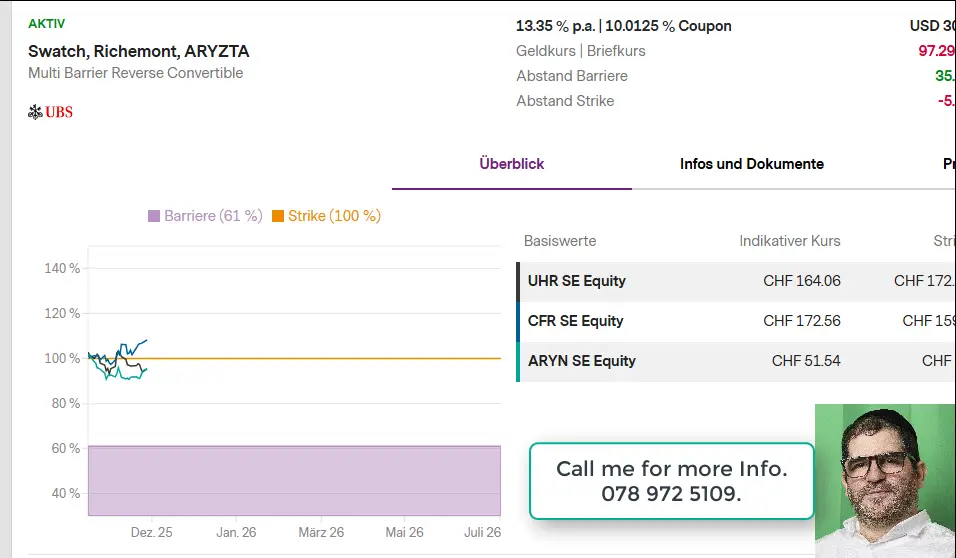Screen dimensions: 956x558
Task: Click the Indikativer Kurs column header
Action: (x=790, y=241)
